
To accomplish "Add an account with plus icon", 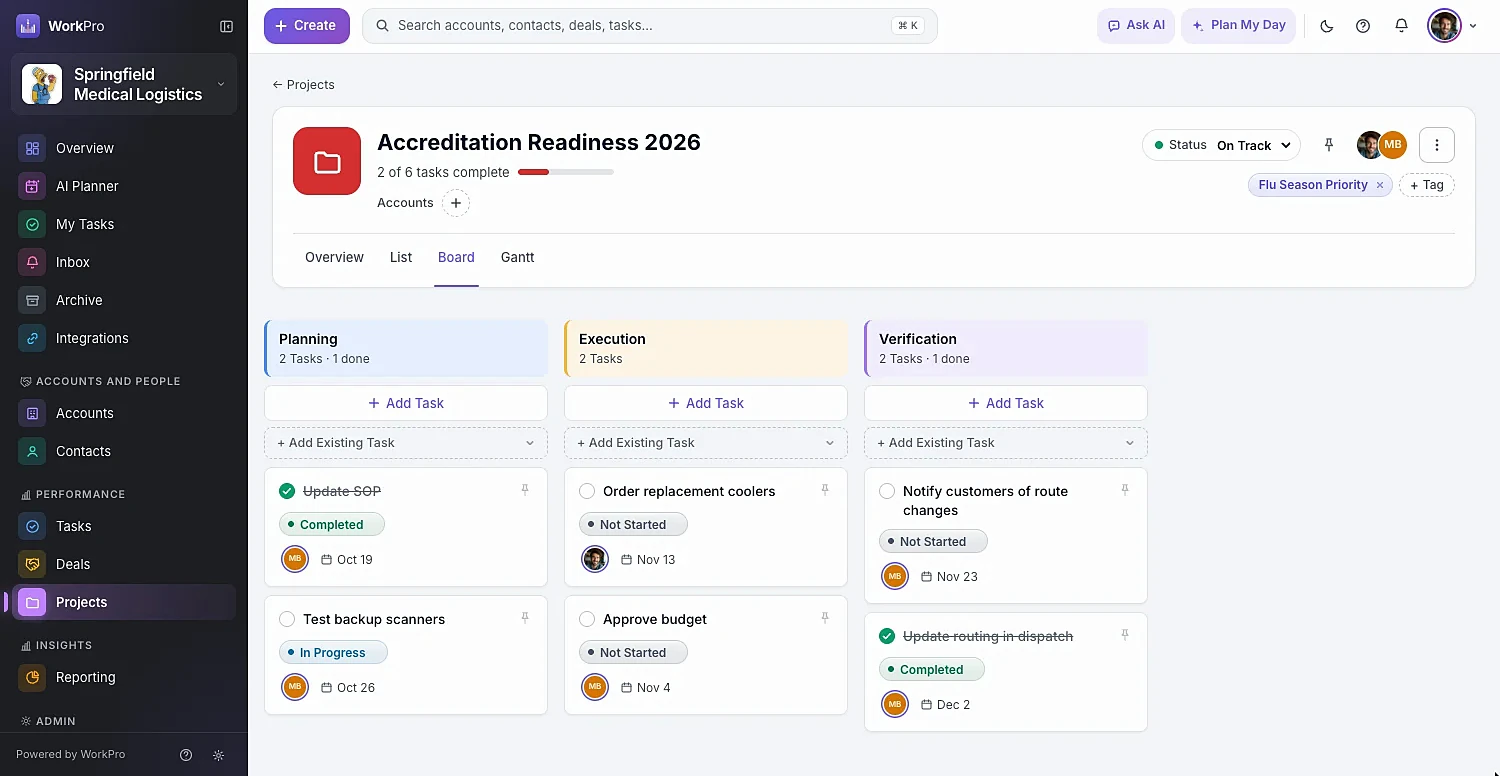I will tap(456, 203).
